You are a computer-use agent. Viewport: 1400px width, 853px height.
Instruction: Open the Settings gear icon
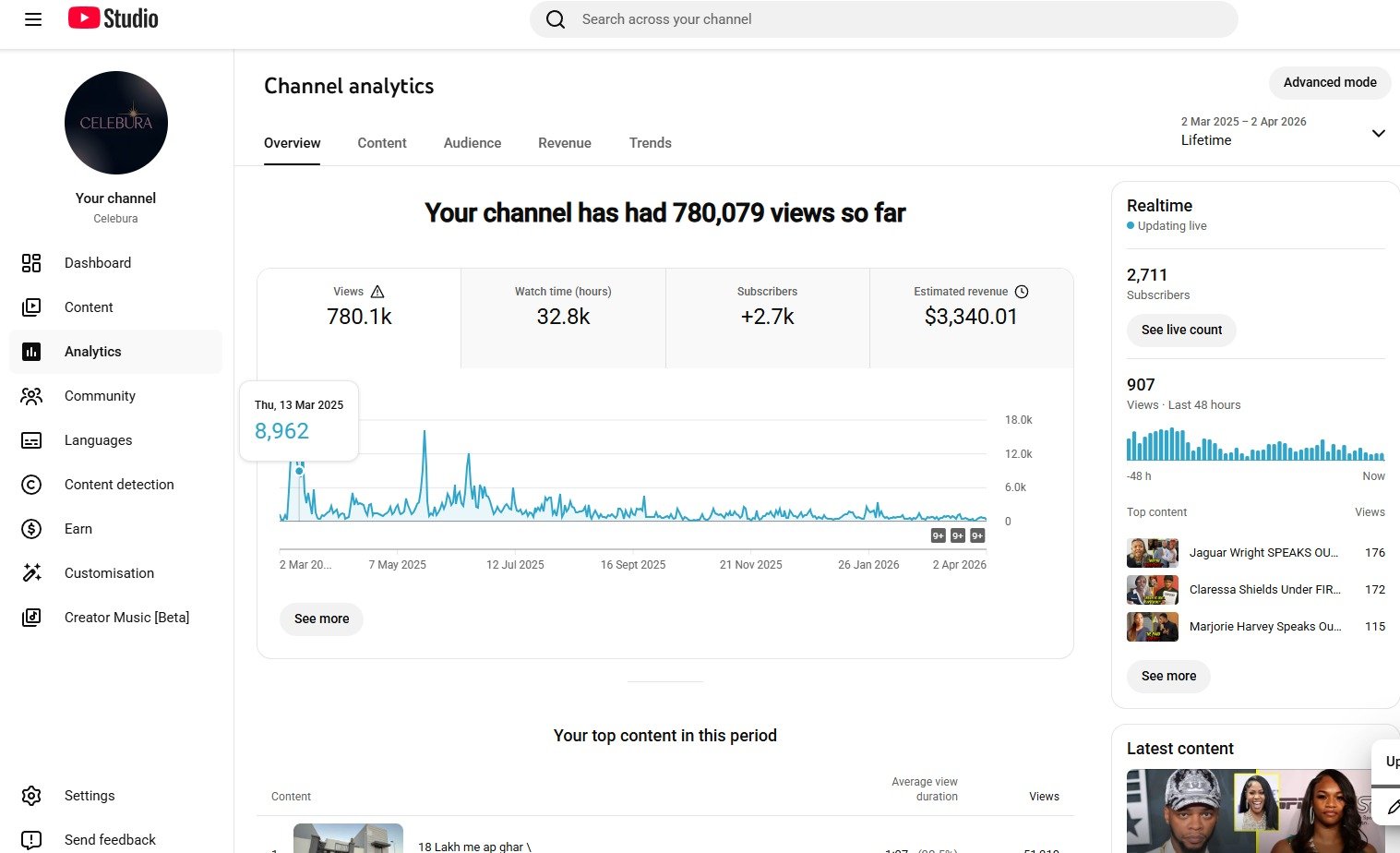pyautogui.click(x=31, y=796)
